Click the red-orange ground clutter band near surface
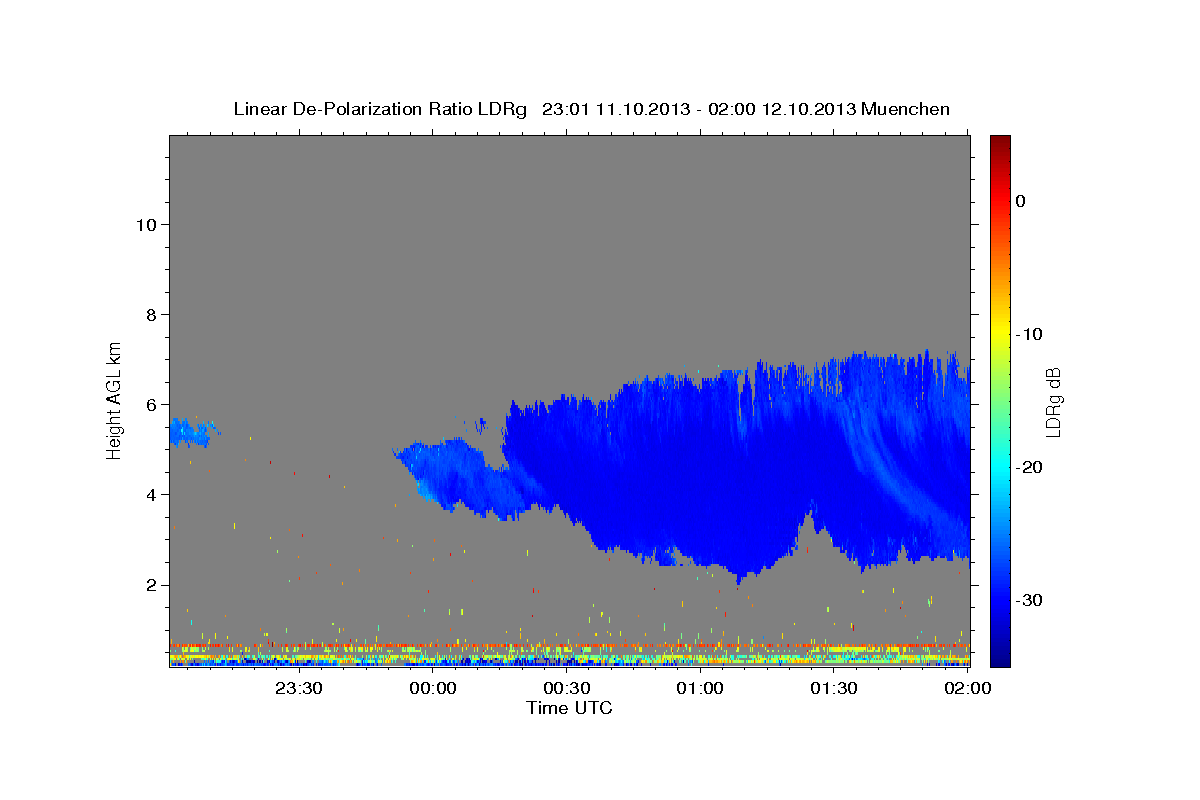The height and width of the screenshot is (800, 1200). 569,646
